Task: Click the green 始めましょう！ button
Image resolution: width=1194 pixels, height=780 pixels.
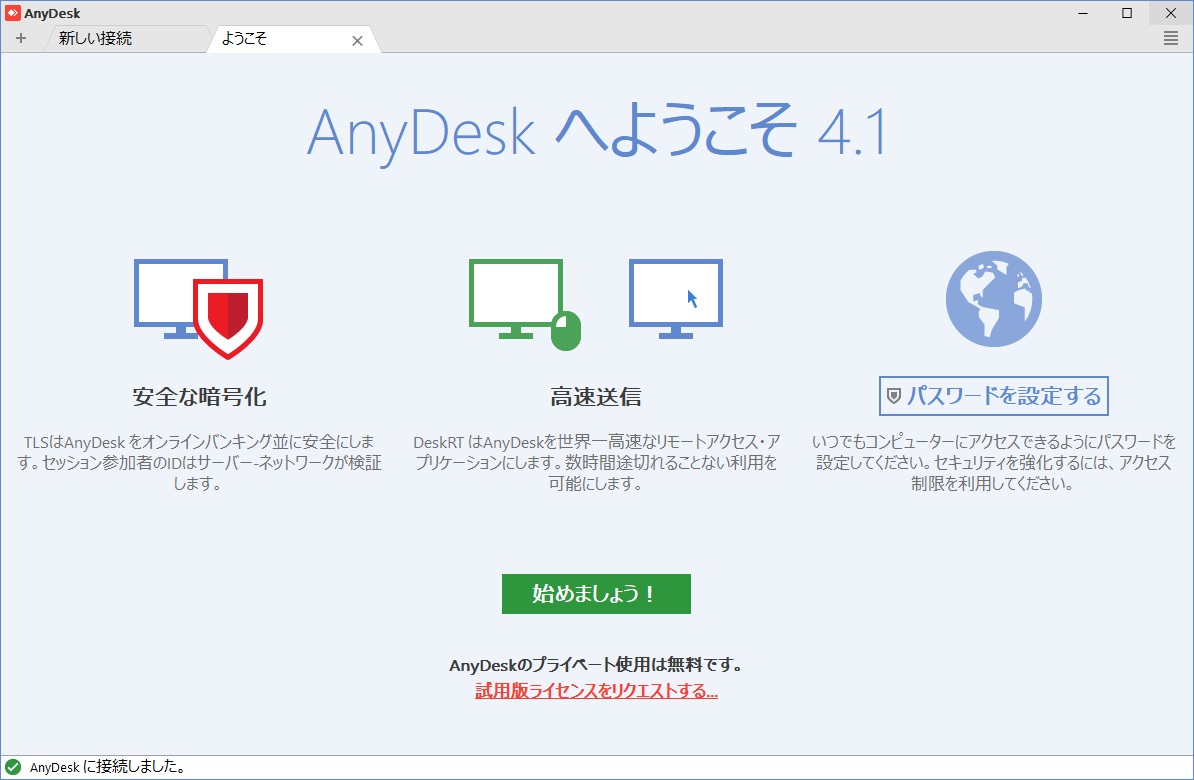Action: [596, 594]
